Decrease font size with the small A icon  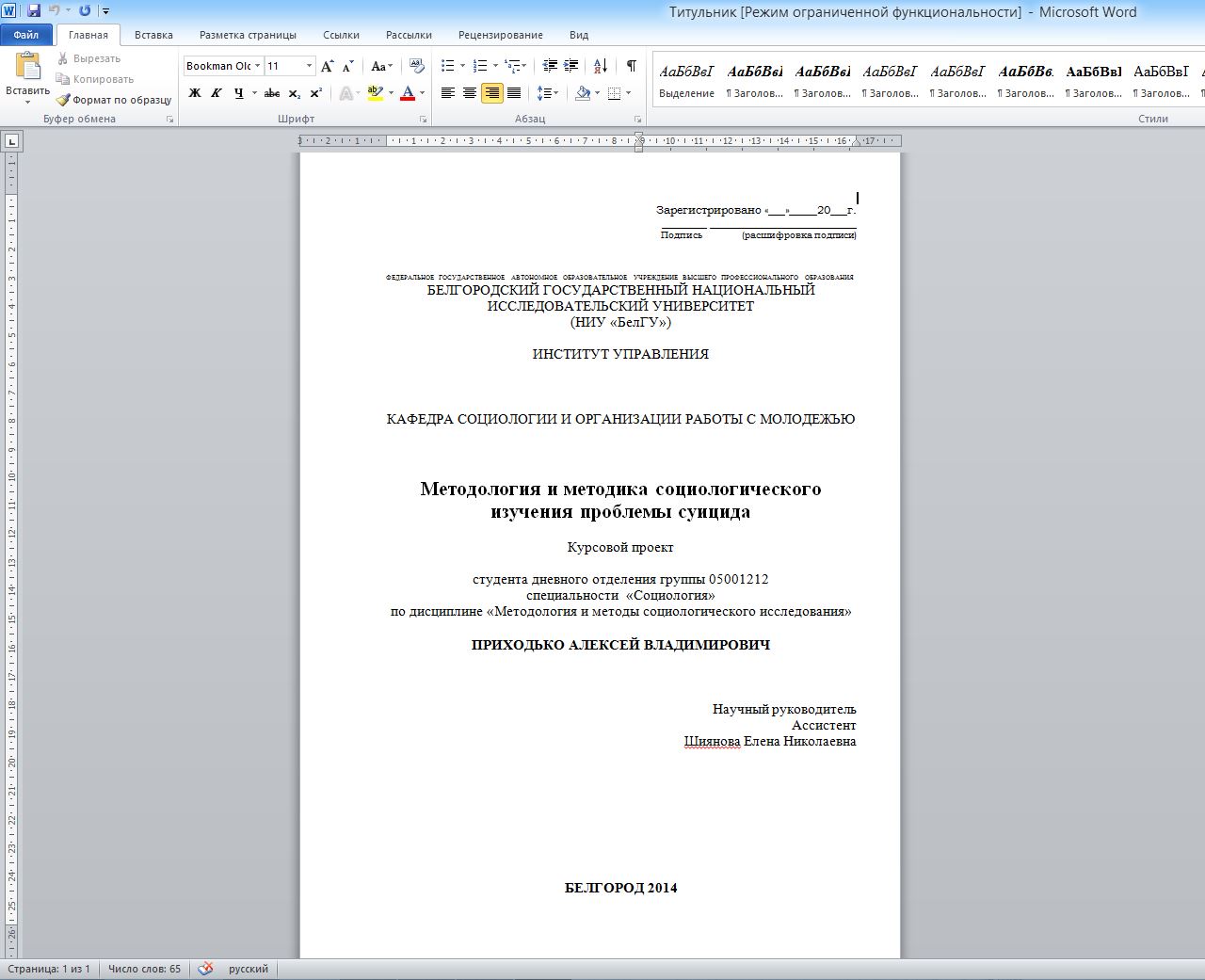[347, 66]
